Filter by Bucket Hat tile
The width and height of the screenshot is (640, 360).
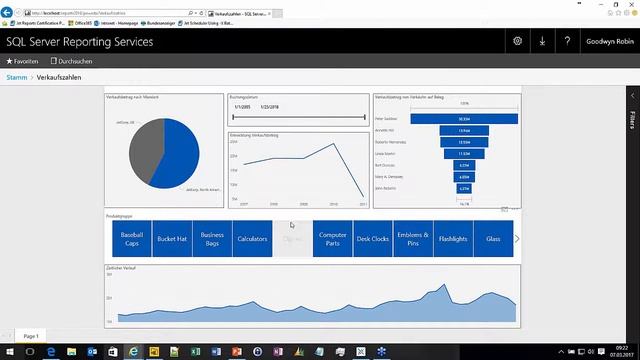[172, 239]
